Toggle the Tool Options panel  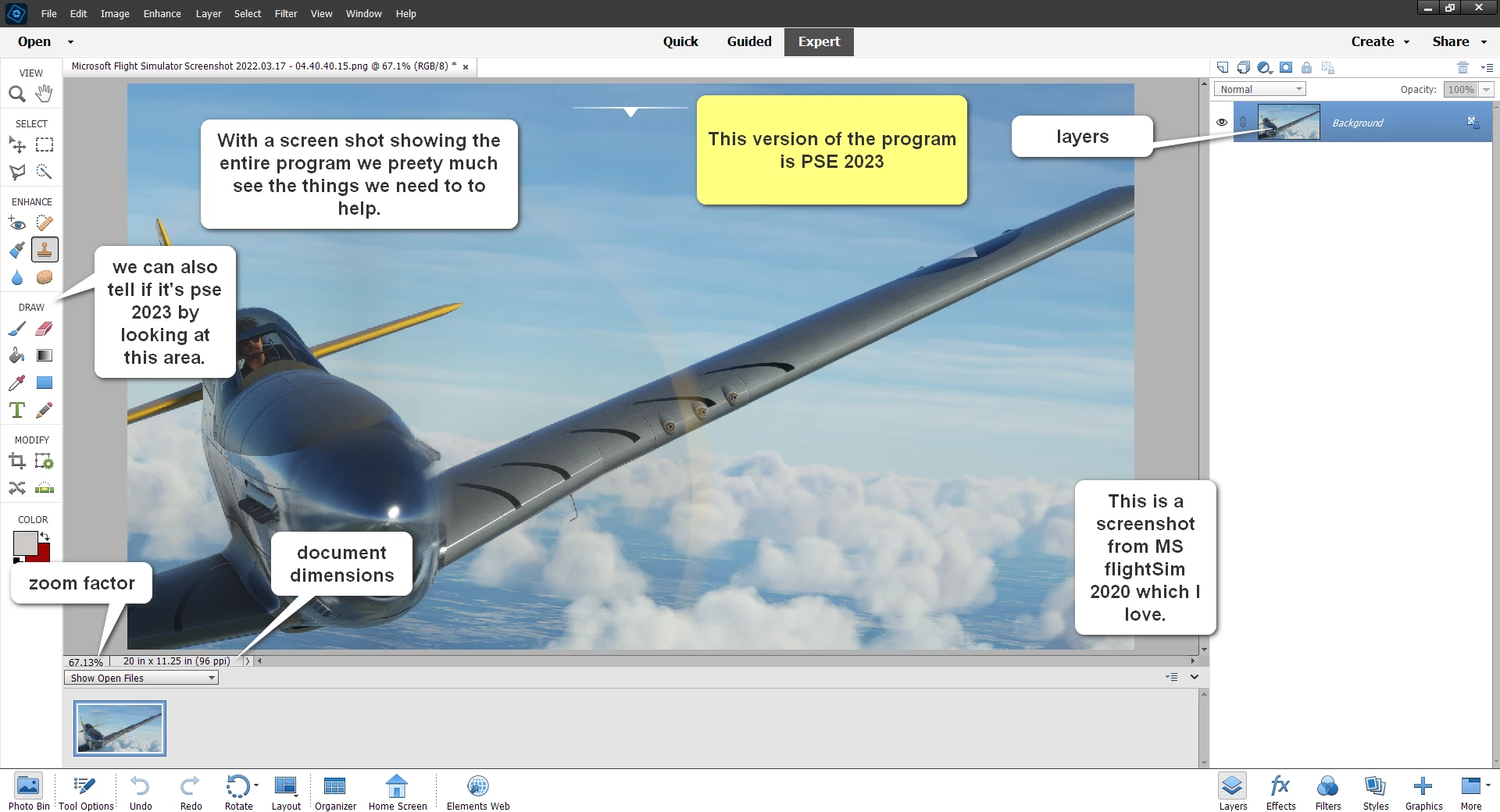[86, 792]
